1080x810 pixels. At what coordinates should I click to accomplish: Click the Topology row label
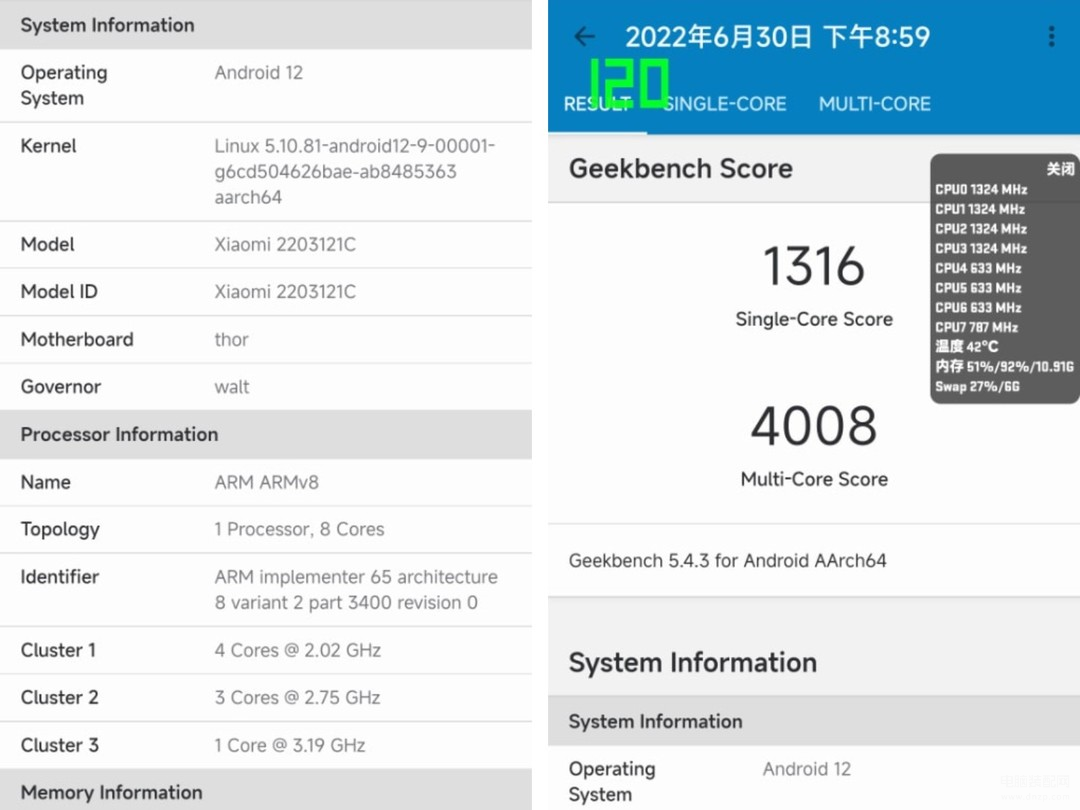pos(60,530)
